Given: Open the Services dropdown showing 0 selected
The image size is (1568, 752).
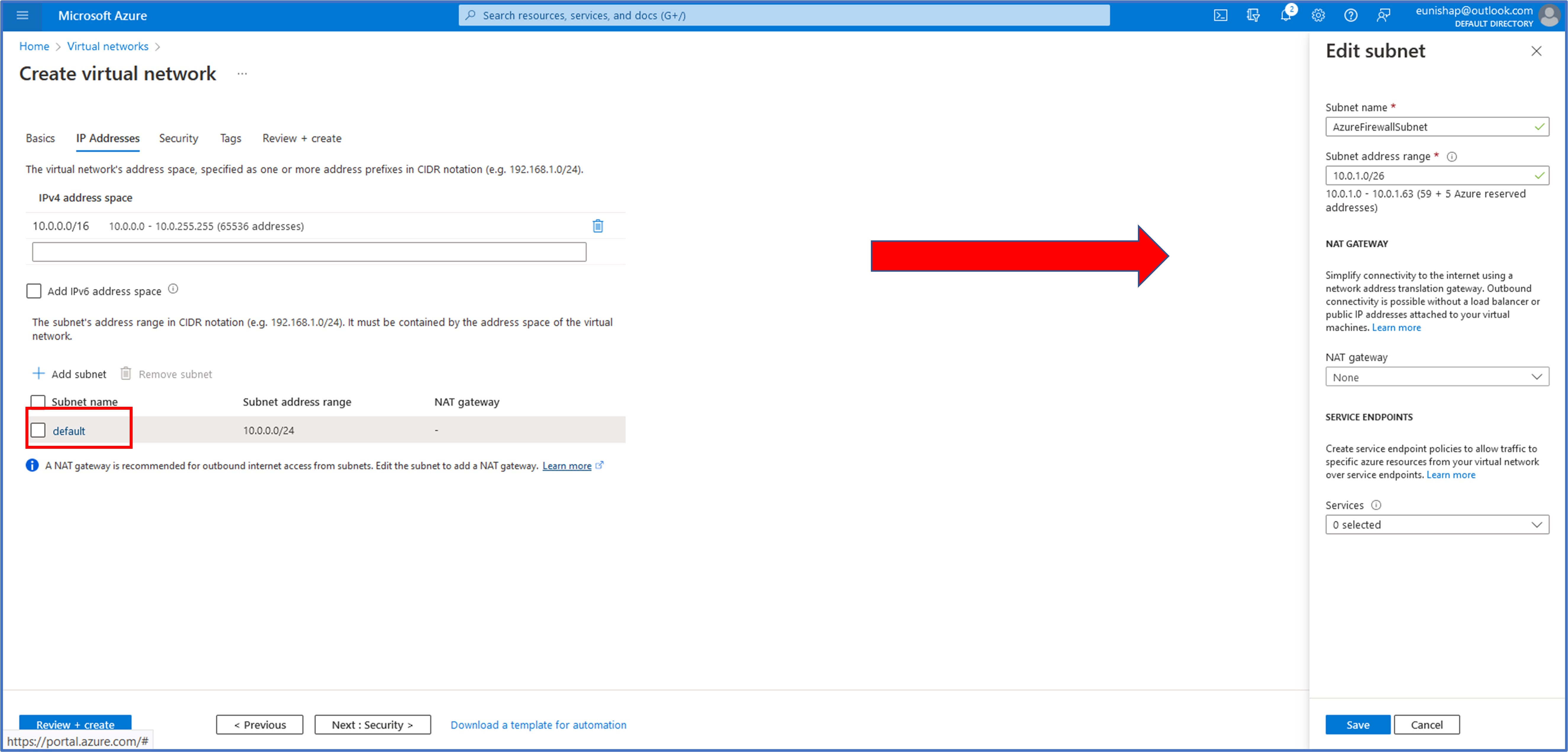Looking at the screenshot, I should pyautogui.click(x=1437, y=524).
